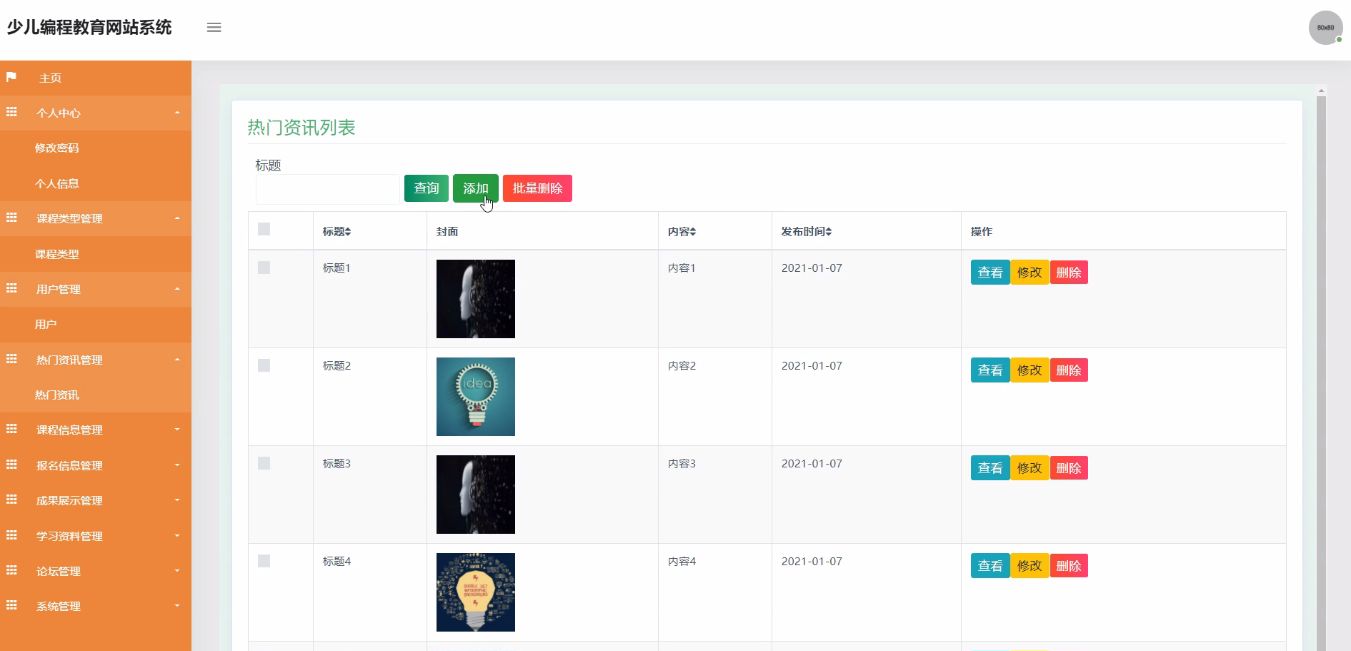Collapse the 热门资讯管理 menu arrow
Viewport: 1351px width, 651px height.
[x=177, y=359]
